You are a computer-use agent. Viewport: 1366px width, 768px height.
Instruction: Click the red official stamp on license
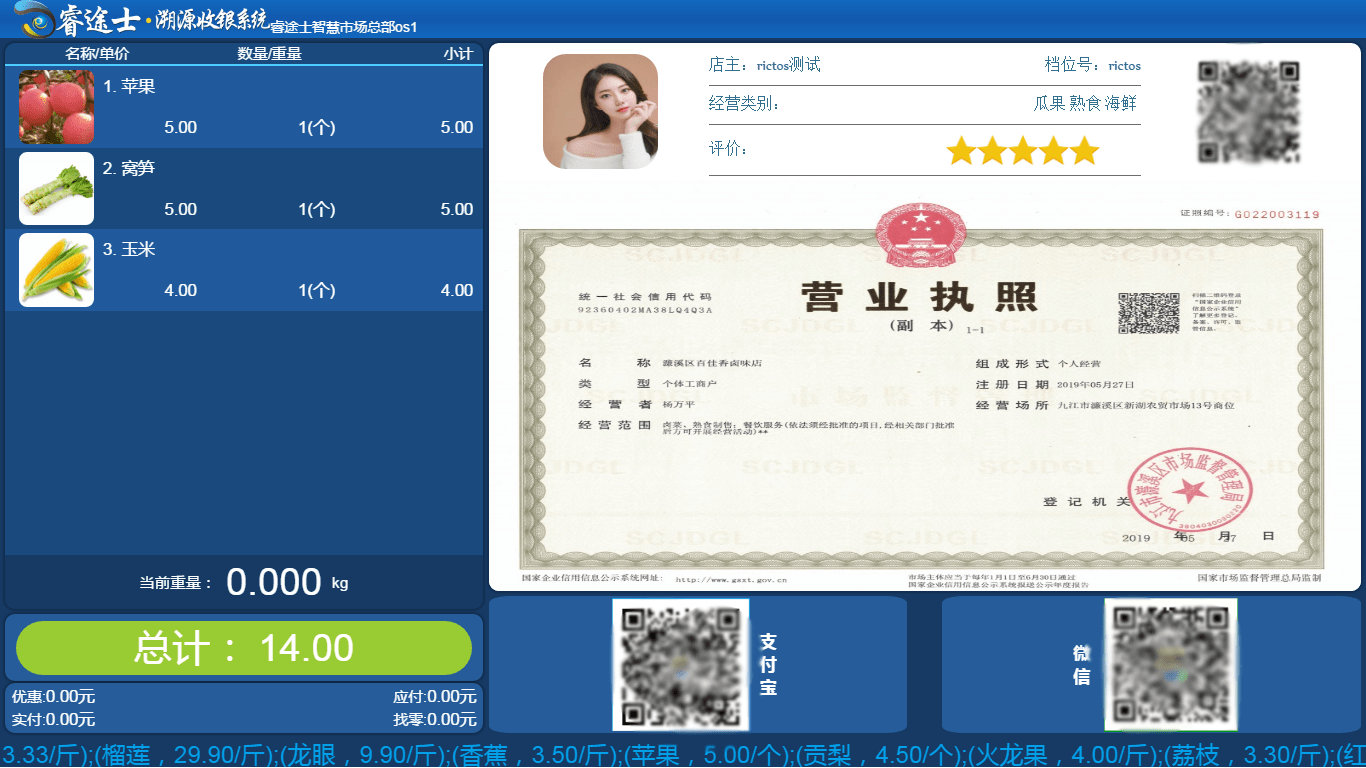point(1190,491)
